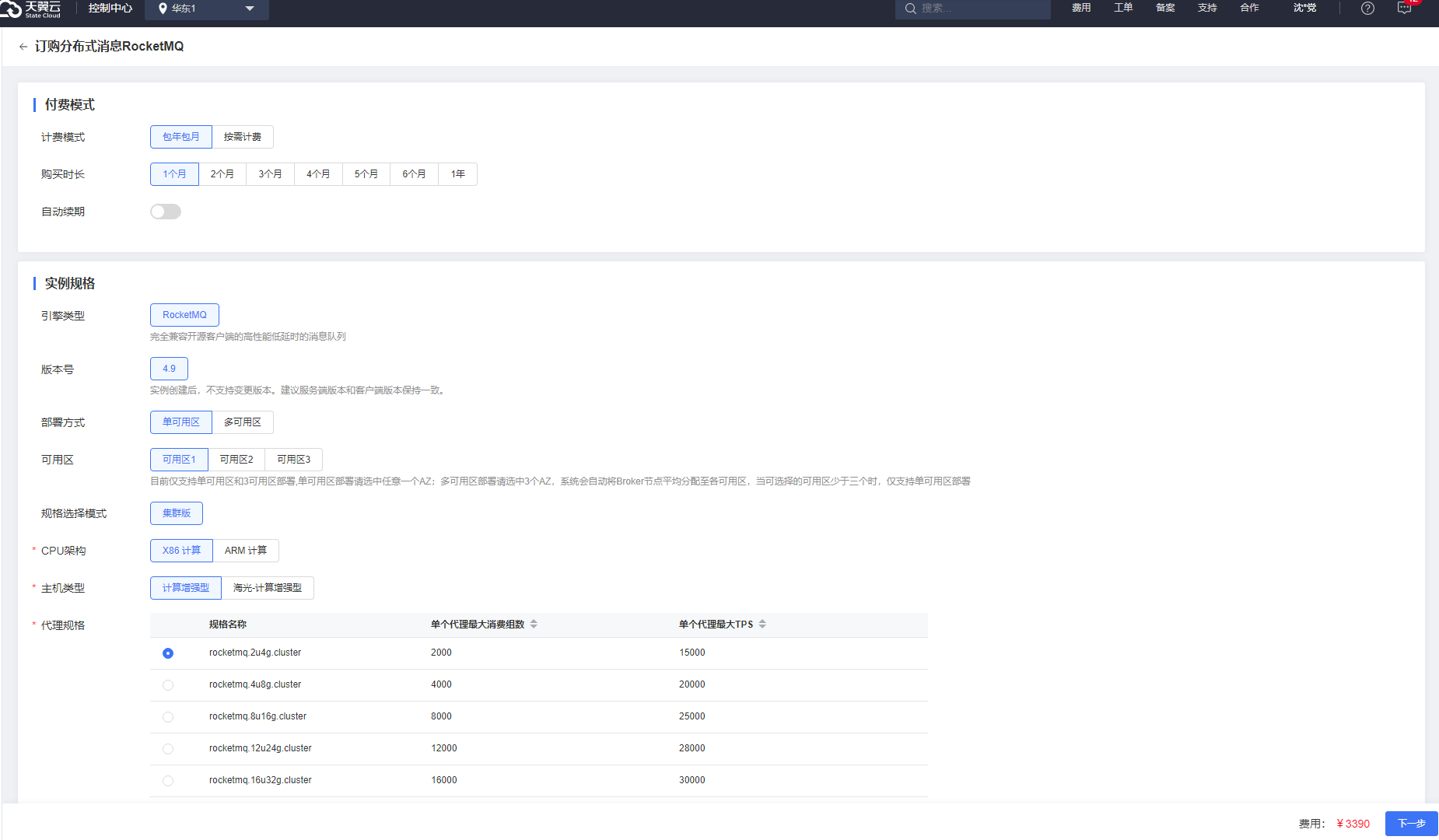Open 控制中心 in top bar
Viewport: 1439px width, 840px height.
[x=110, y=9]
